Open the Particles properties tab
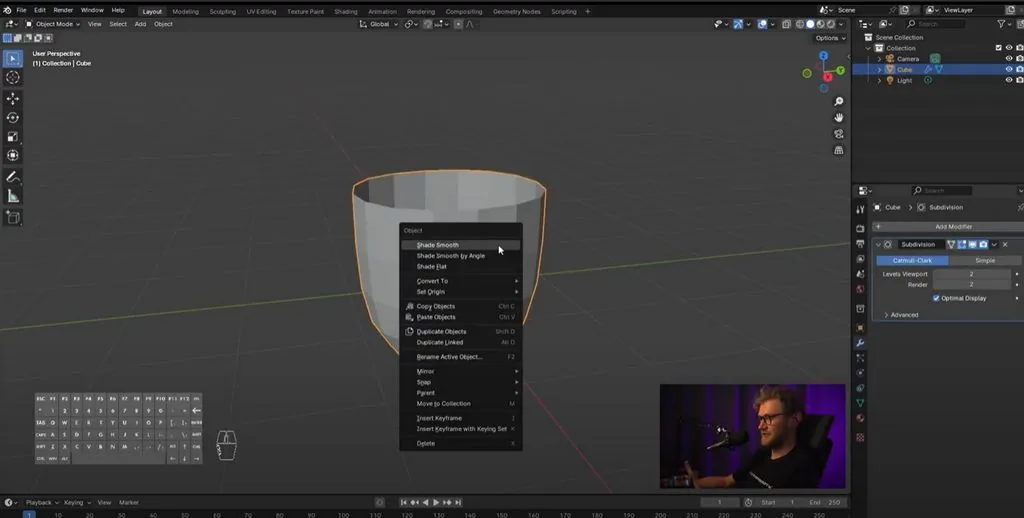1024x518 pixels. (x=860, y=358)
